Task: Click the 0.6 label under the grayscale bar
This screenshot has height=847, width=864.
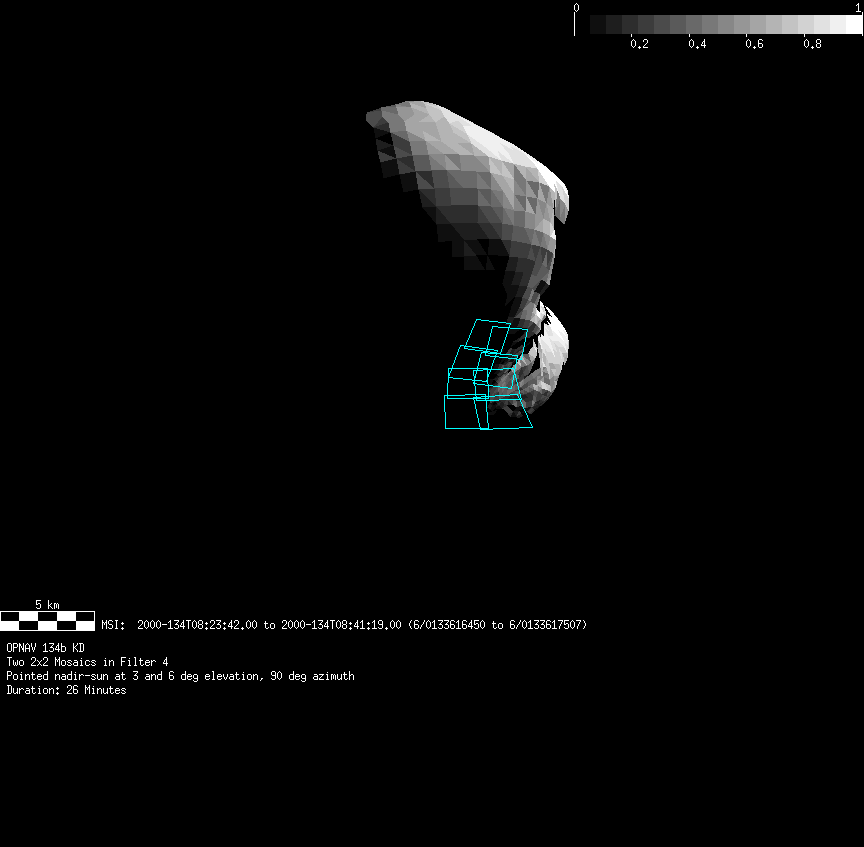Action: coord(755,44)
